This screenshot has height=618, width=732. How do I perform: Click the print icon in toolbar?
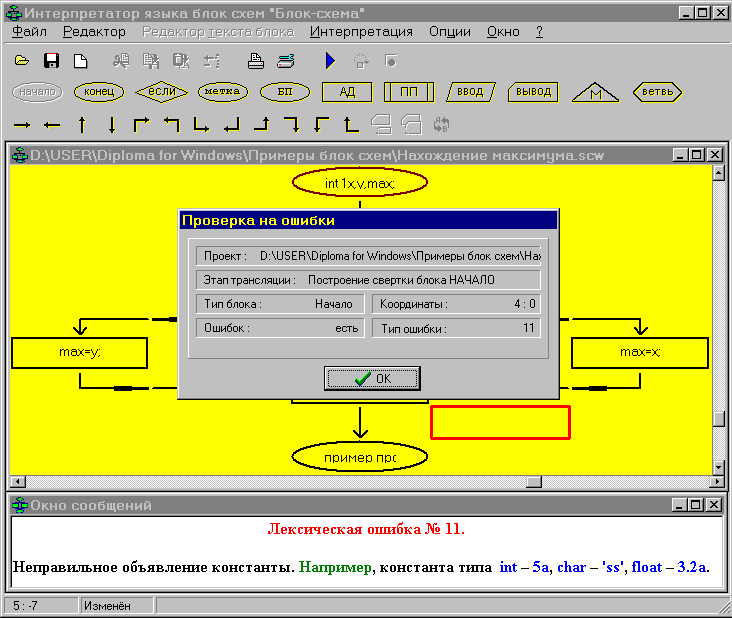[x=255, y=62]
